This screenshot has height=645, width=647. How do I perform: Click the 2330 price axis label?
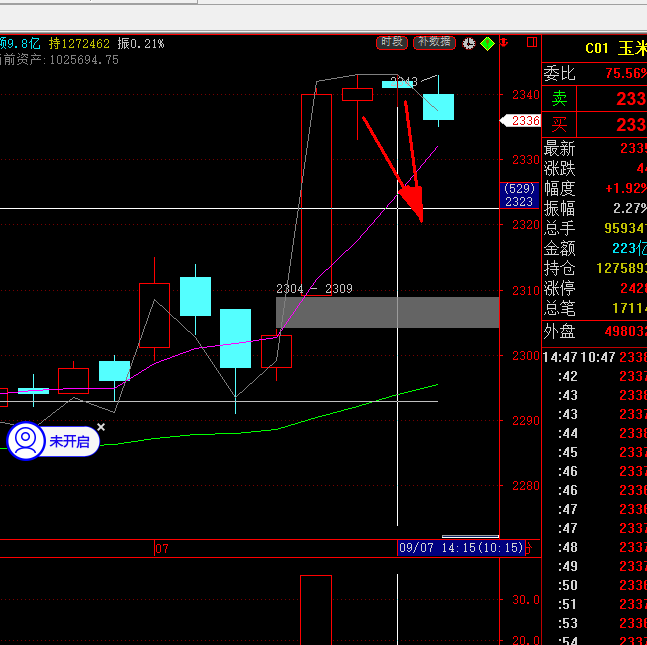pos(526,160)
